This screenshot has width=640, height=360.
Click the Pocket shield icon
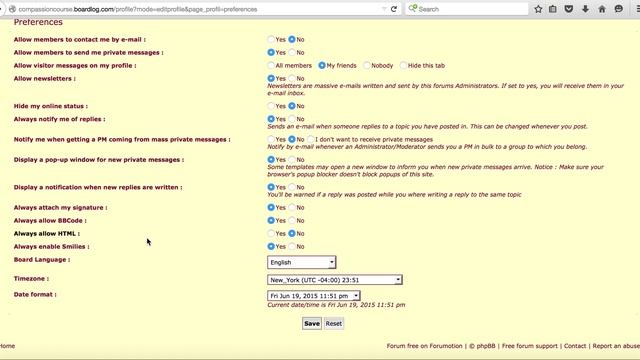coord(569,9)
